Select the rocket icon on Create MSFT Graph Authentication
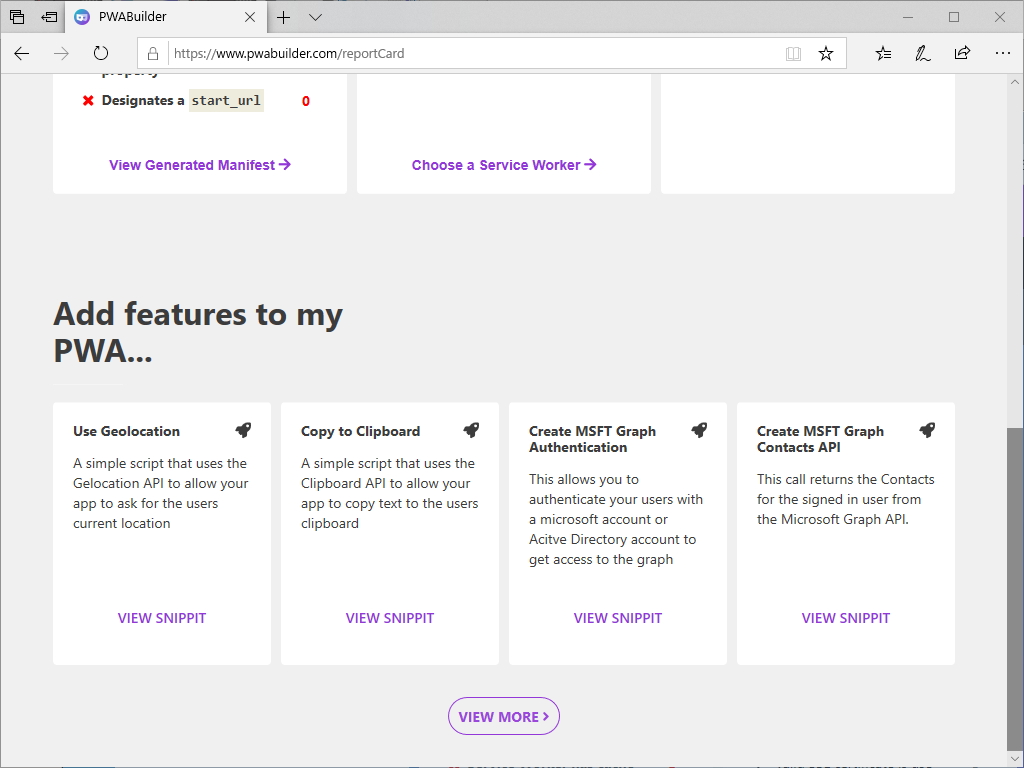The height and width of the screenshot is (768, 1024). pos(699,428)
